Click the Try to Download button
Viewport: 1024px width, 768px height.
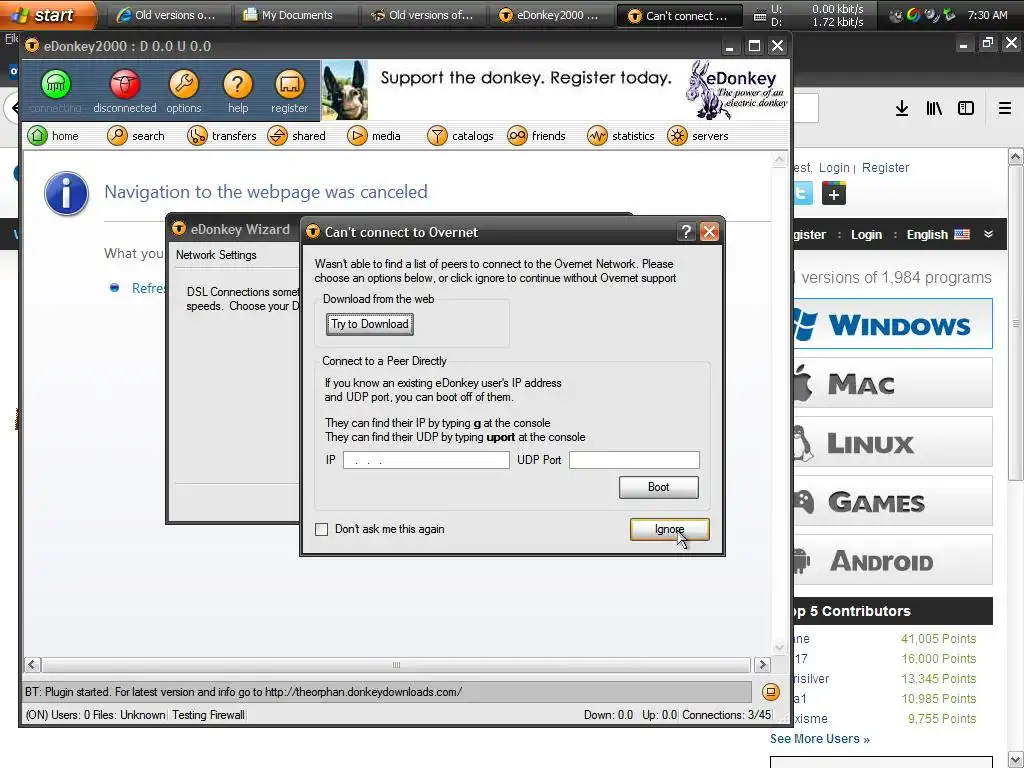370,324
